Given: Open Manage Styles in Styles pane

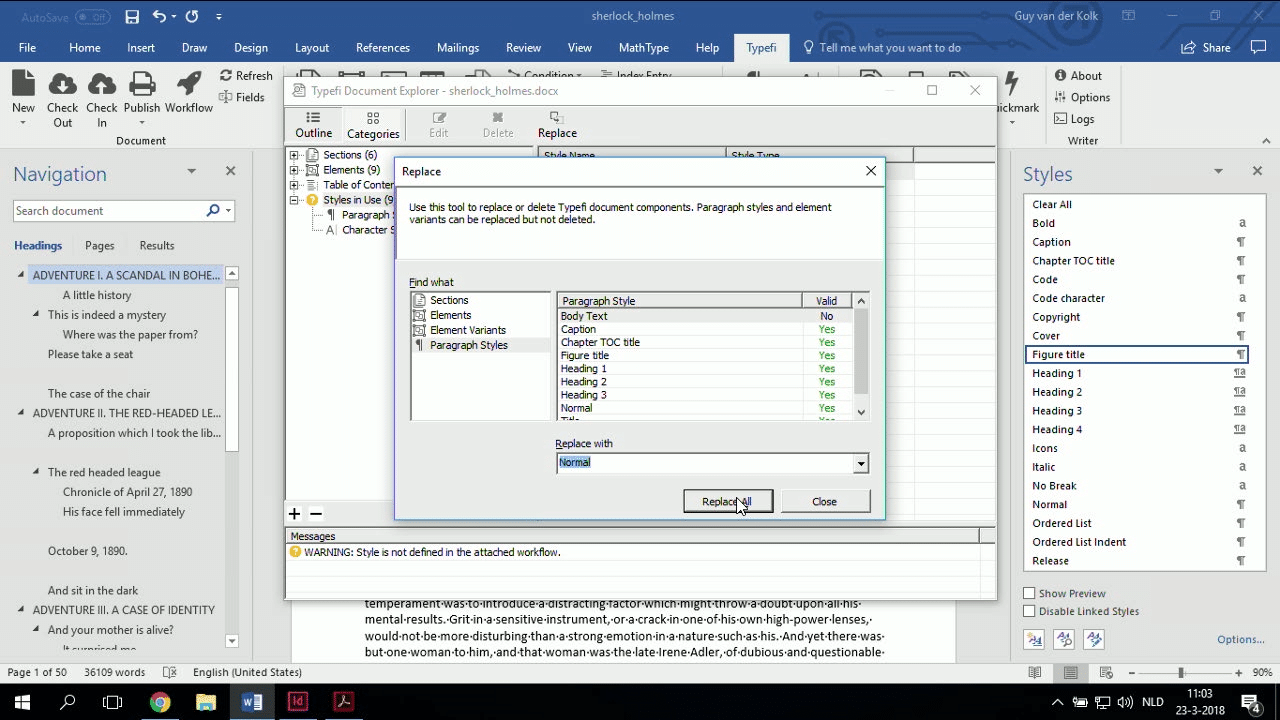Looking at the screenshot, I should (x=1094, y=639).
